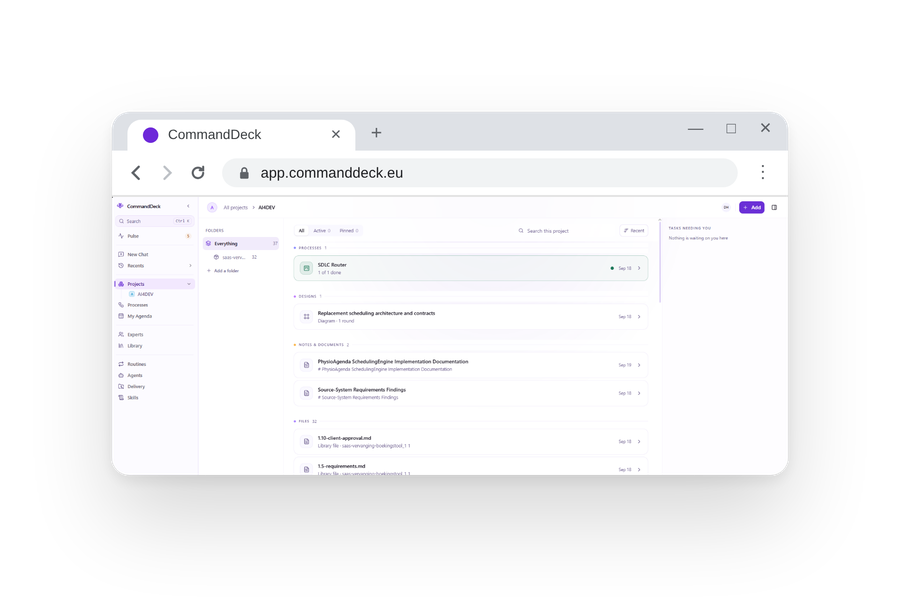900x614 pixels.
Task: Open the Recent sort dropdown
Action: click(634, 231)
